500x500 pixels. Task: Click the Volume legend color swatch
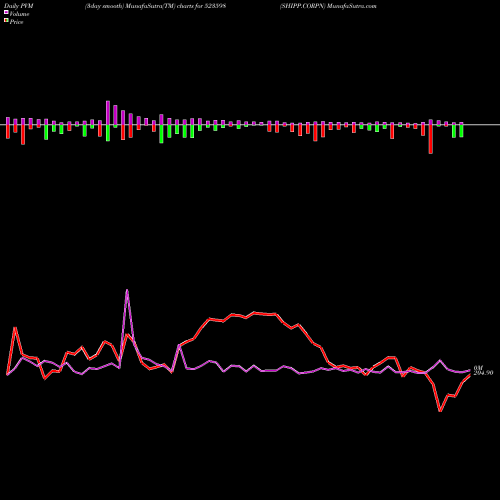pyautogui.click(x=6, y=13)
